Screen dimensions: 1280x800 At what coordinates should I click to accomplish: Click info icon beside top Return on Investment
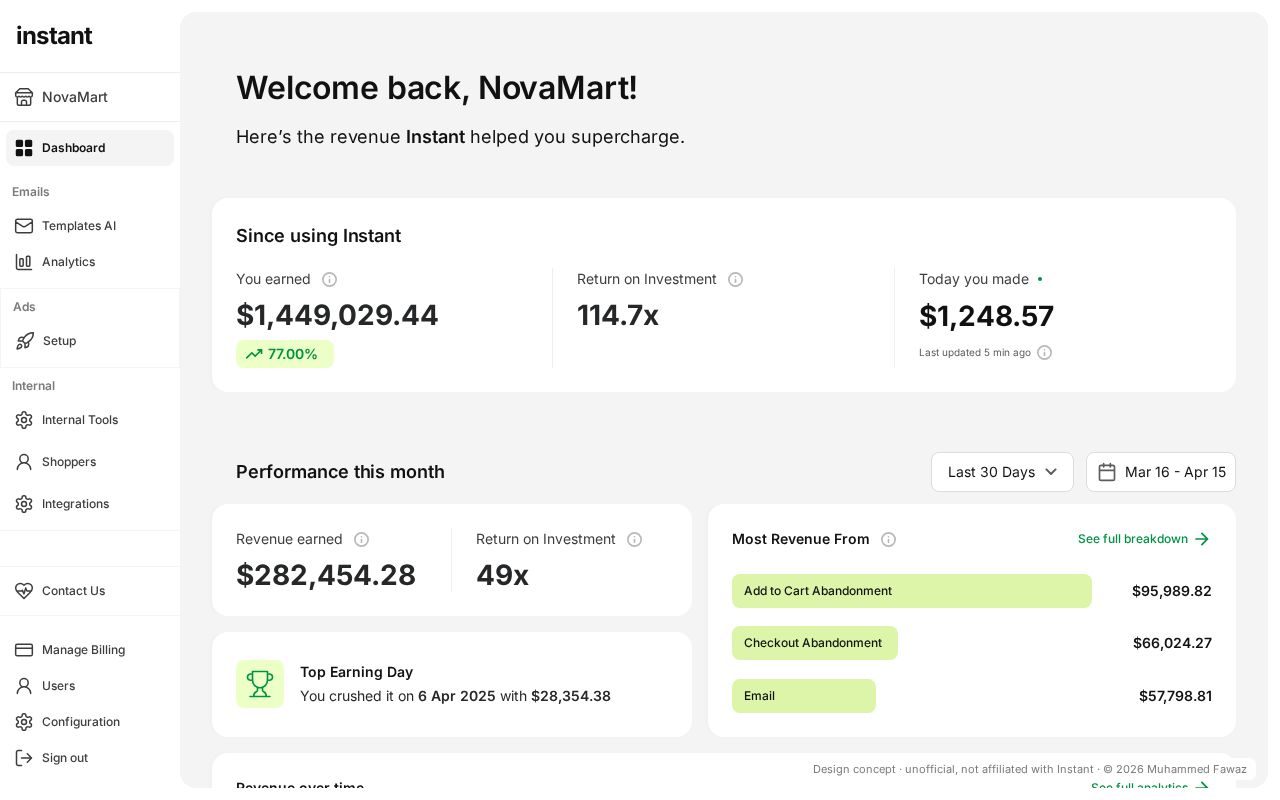click(735, 280)
